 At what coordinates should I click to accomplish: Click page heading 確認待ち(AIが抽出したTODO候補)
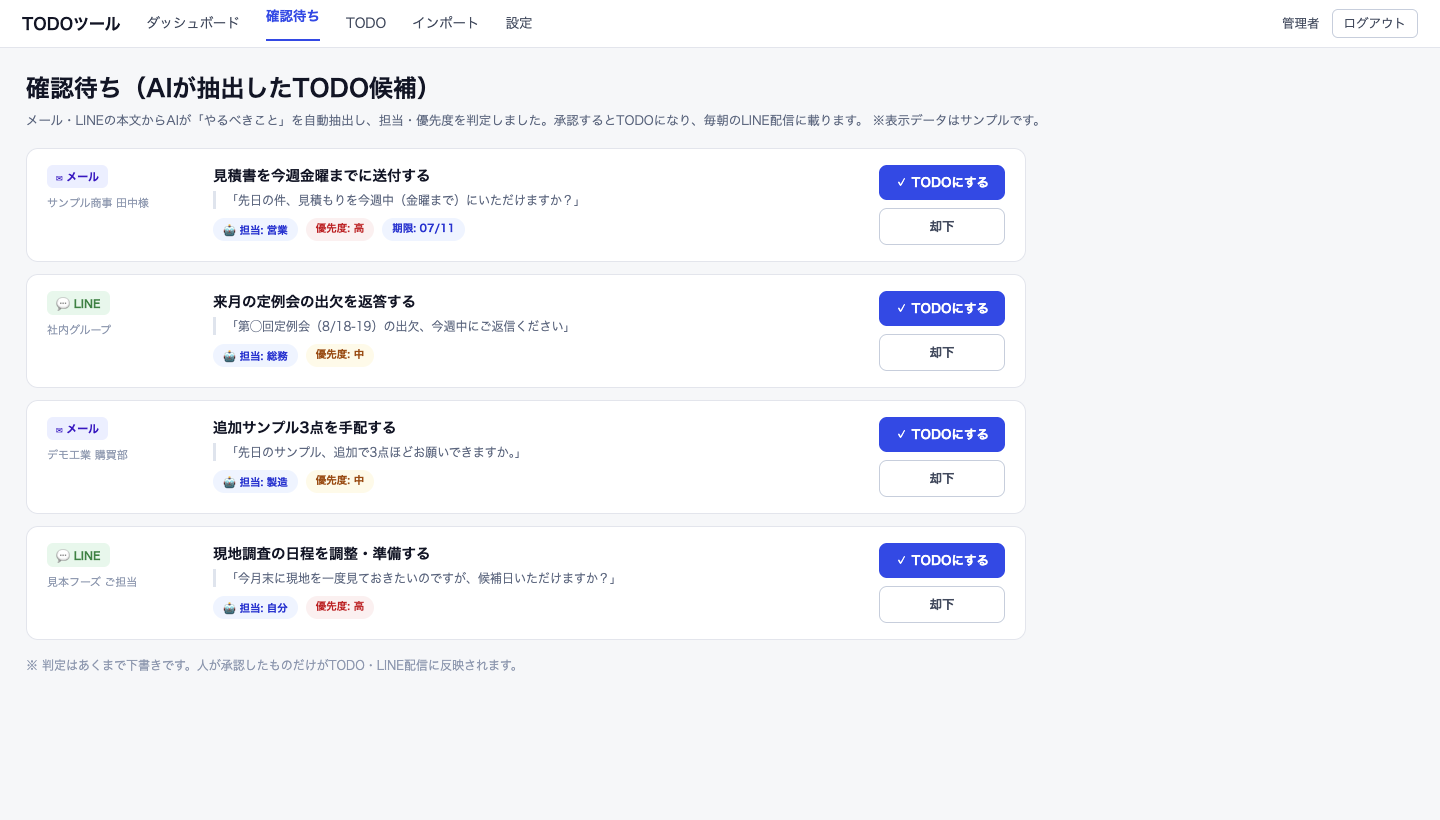click(233, 88)
